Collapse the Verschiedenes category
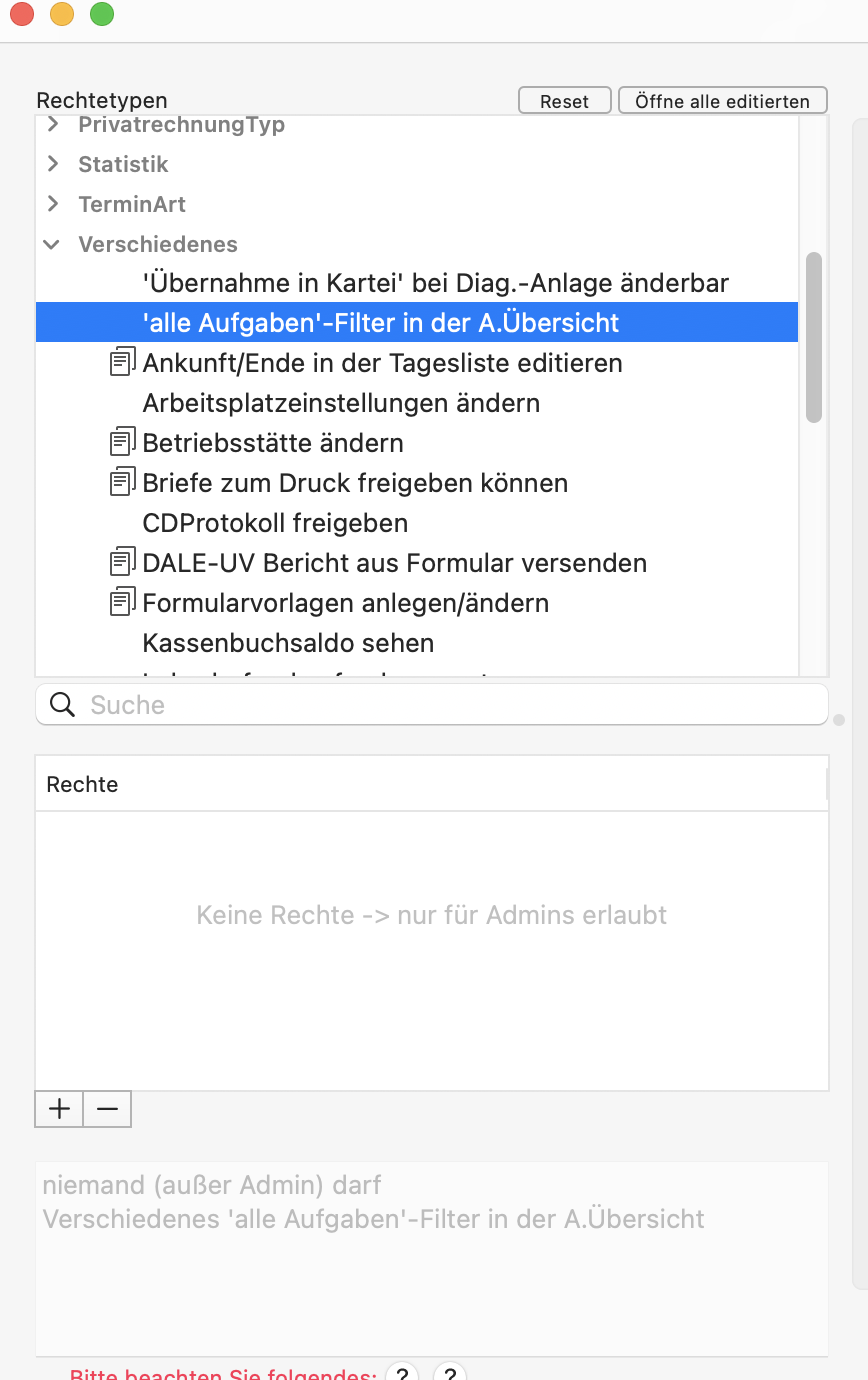The image size is (868, 1380). tap(51, 244)
